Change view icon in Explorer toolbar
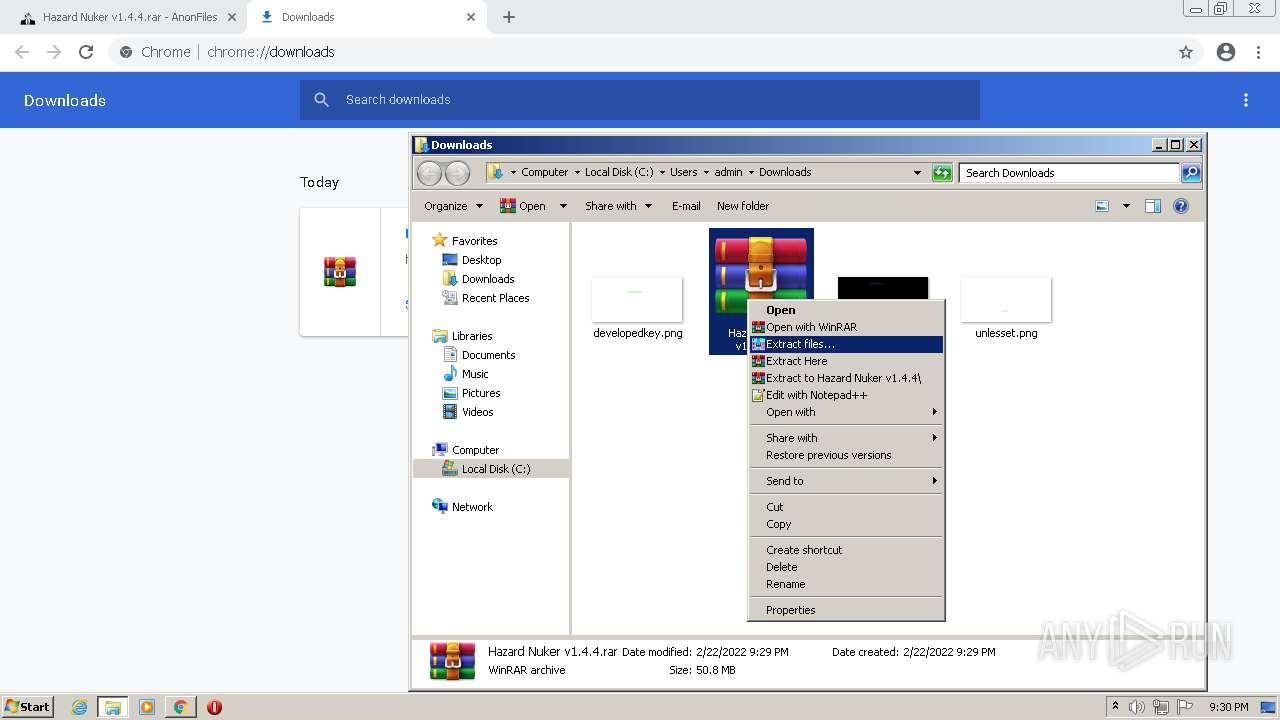Image resolution: width=1280 pixels, height=720 pixels. tap(1102, 206)
